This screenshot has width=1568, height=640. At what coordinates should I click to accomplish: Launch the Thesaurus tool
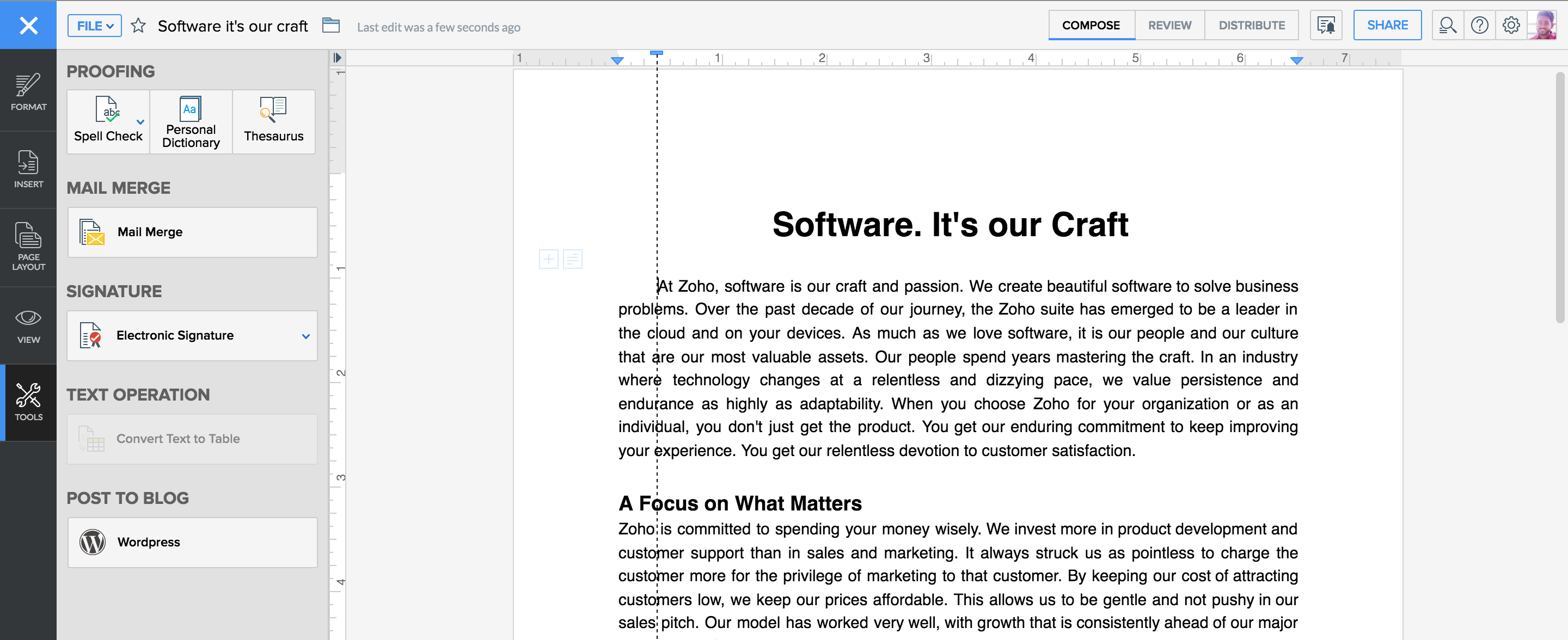click(273, 121)
